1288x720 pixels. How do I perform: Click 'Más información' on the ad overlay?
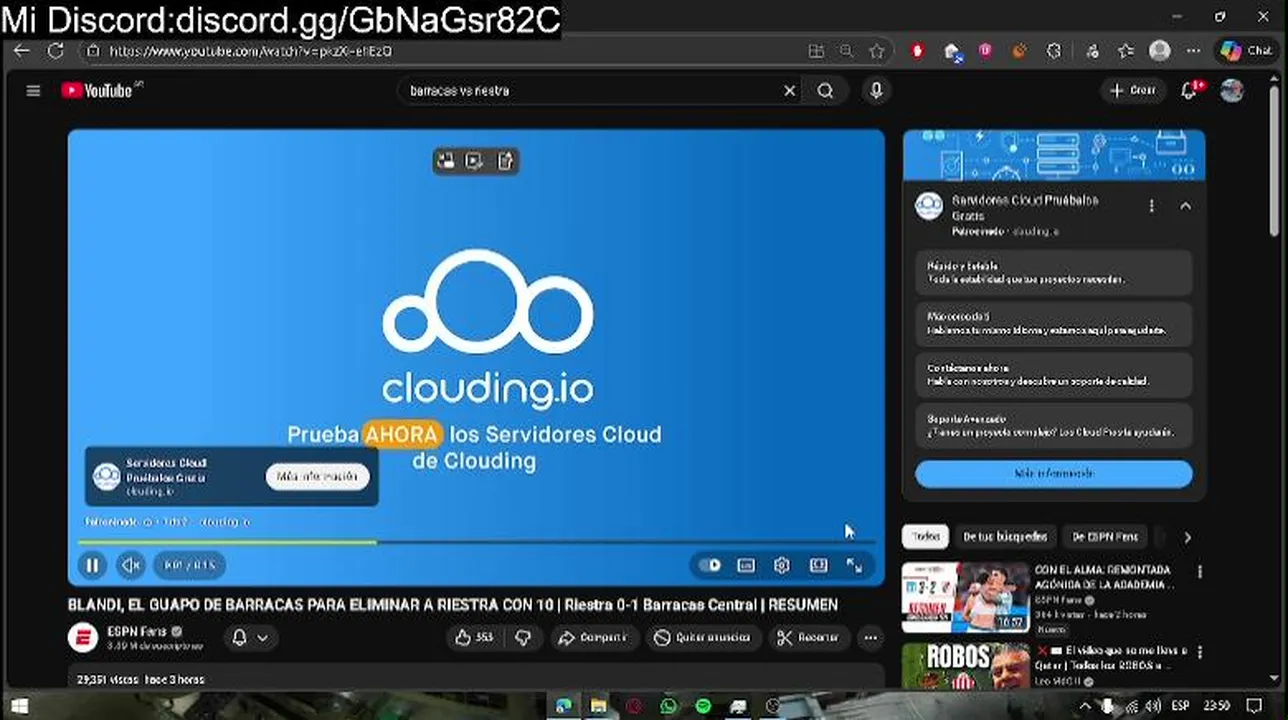pos(318,476)
